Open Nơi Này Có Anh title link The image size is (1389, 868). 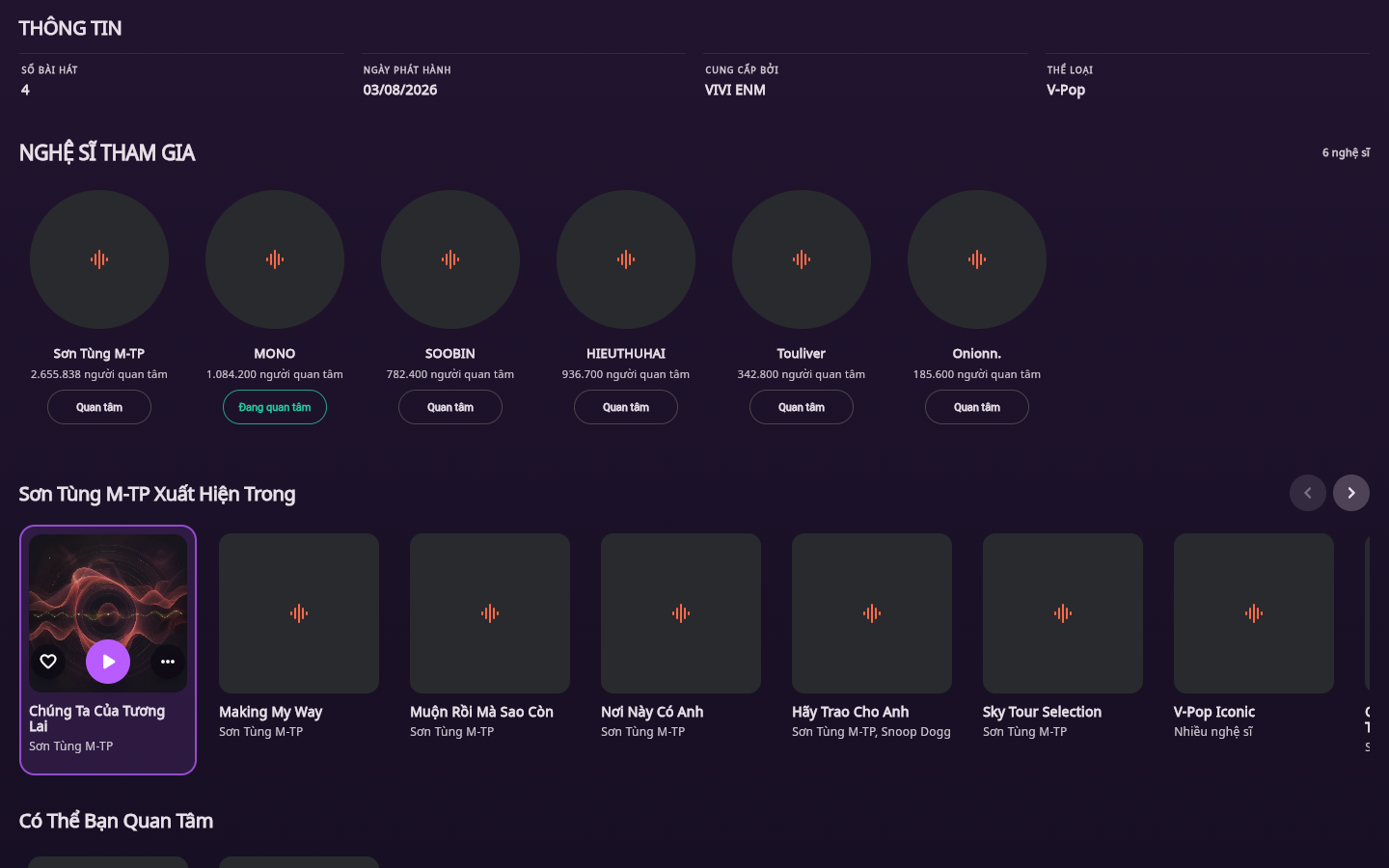point(652,712)
